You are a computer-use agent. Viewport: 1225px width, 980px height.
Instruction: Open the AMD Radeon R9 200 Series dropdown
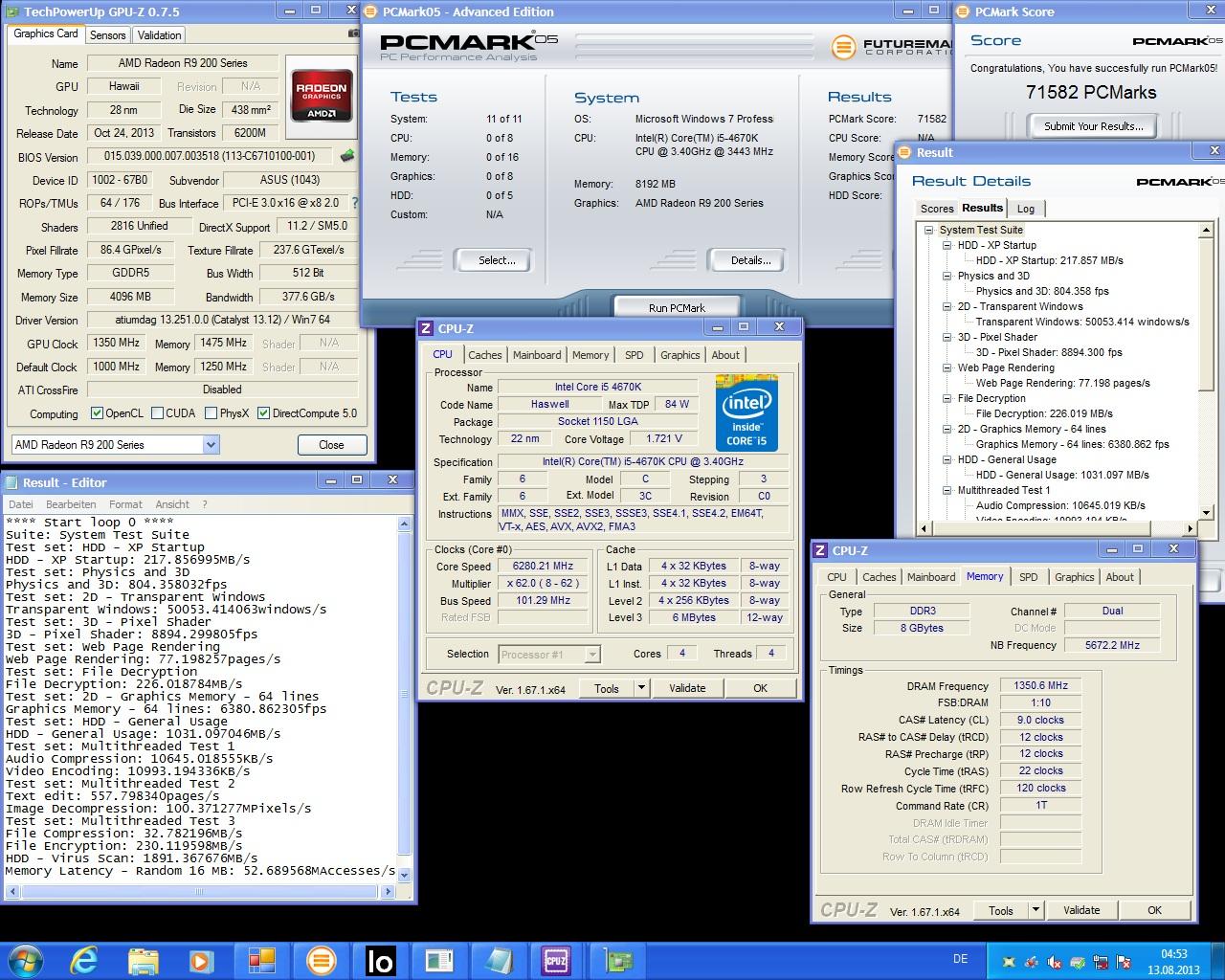pos(211,445)
